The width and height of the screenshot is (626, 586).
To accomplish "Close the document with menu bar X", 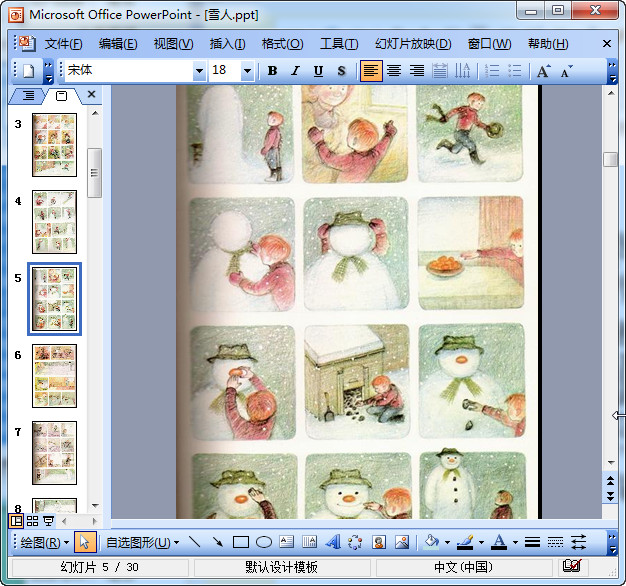I will point(607,44).
